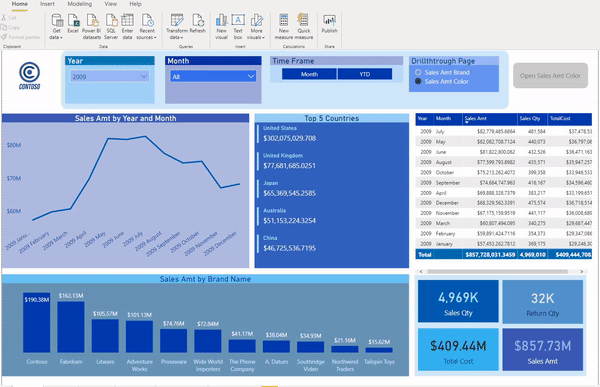
Task: Refresh the data
Action: [x=197, y=24]
